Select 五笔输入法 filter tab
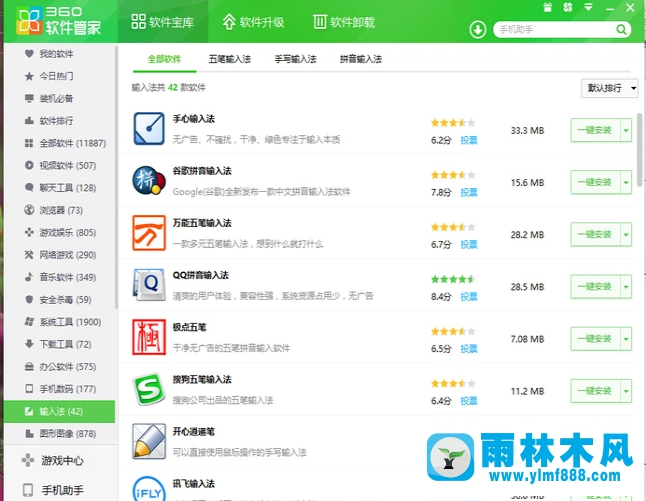This screenshot has height=501, width=646. tap(229, 59)
